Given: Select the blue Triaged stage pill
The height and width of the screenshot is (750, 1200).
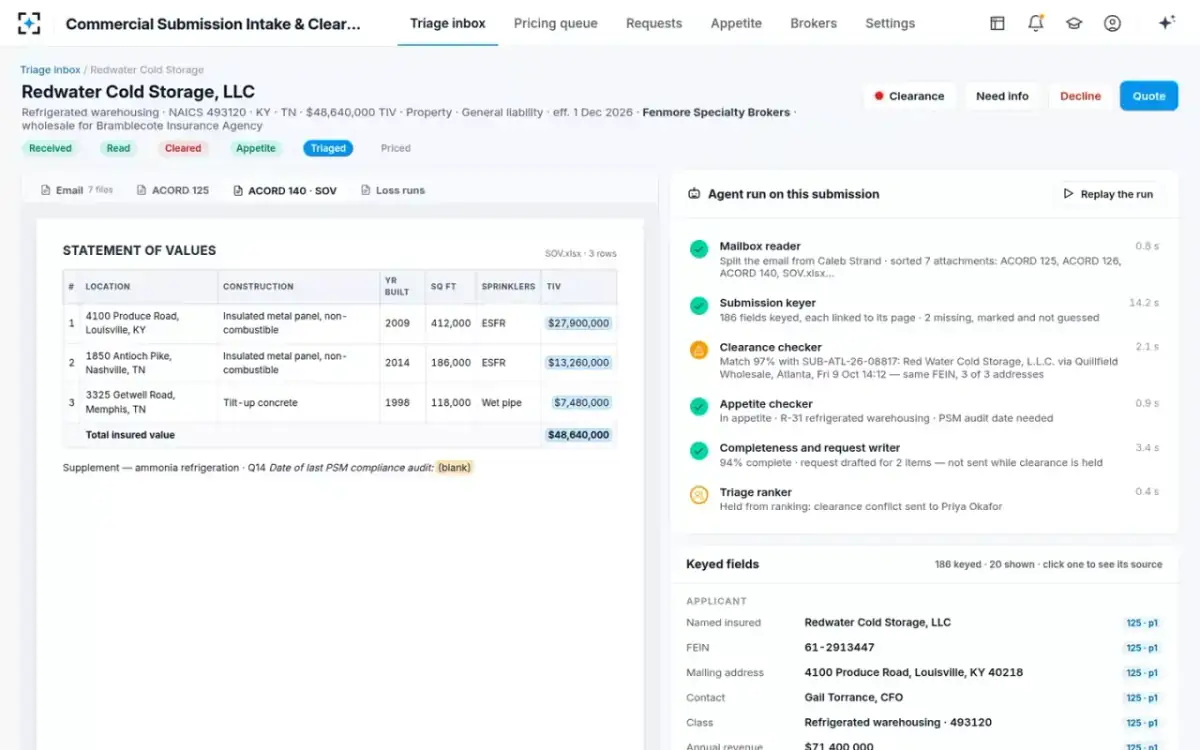Looking at the screenshot, I should tap(328, 148).
